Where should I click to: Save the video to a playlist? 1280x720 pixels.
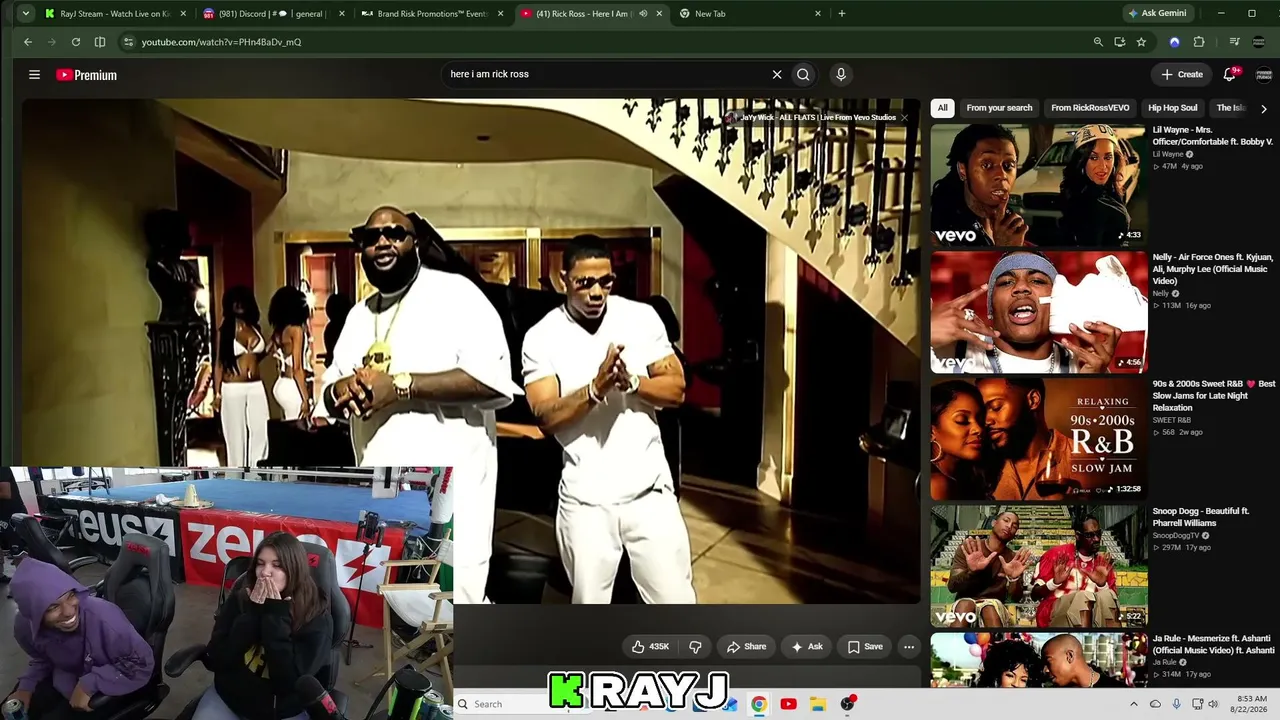866,647
